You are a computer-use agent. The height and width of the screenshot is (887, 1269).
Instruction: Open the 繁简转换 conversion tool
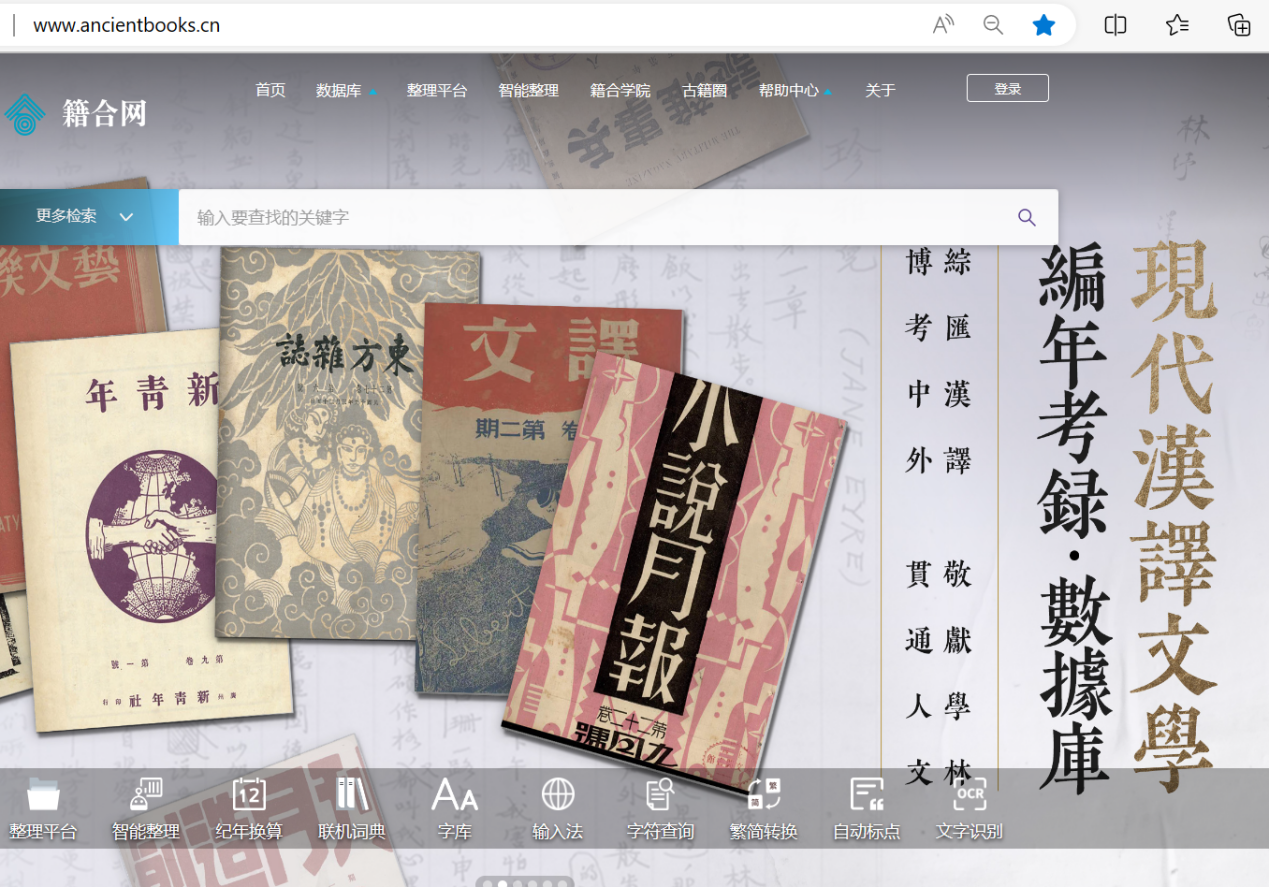[764, 809]
